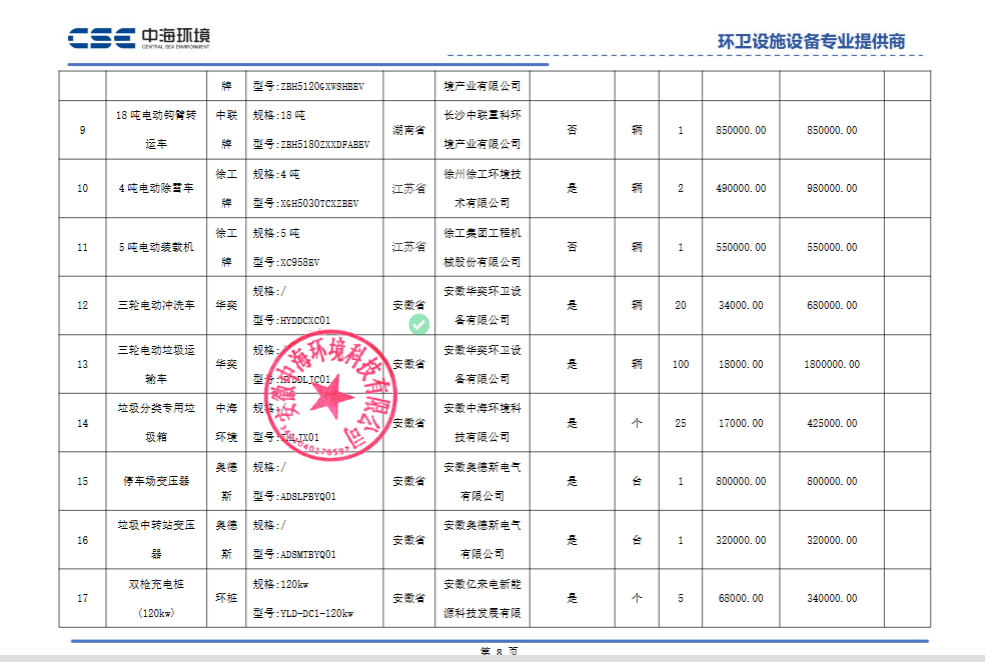
Task: Select the 停车场变压器 product cell
Action: (x=156, y=481)
